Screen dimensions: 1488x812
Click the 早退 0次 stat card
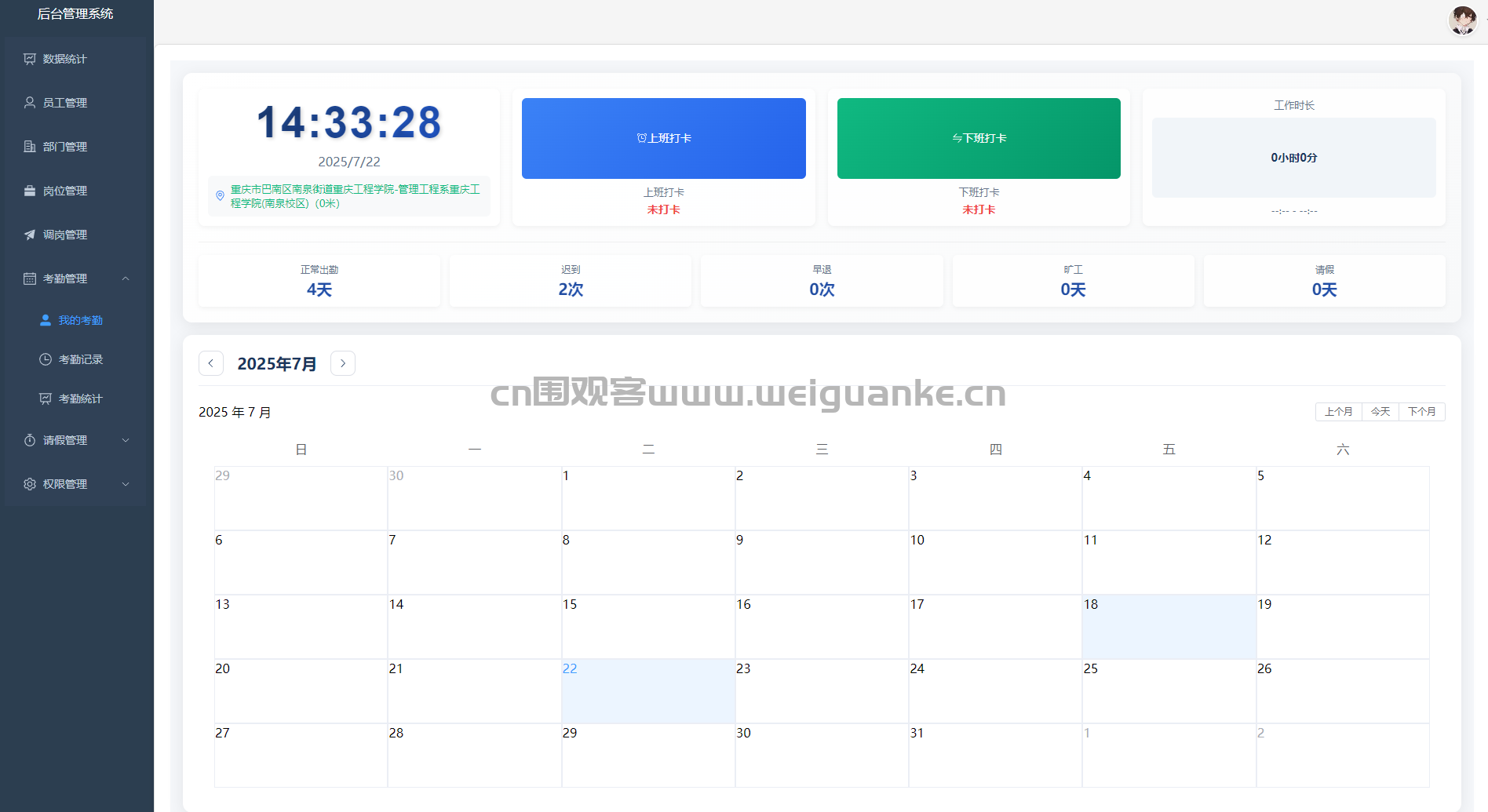point(822,281)
